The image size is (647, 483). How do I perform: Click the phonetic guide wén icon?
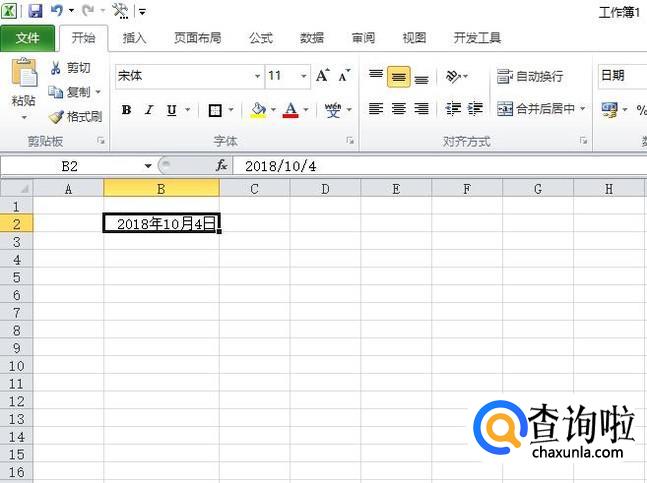click(333, 110)
